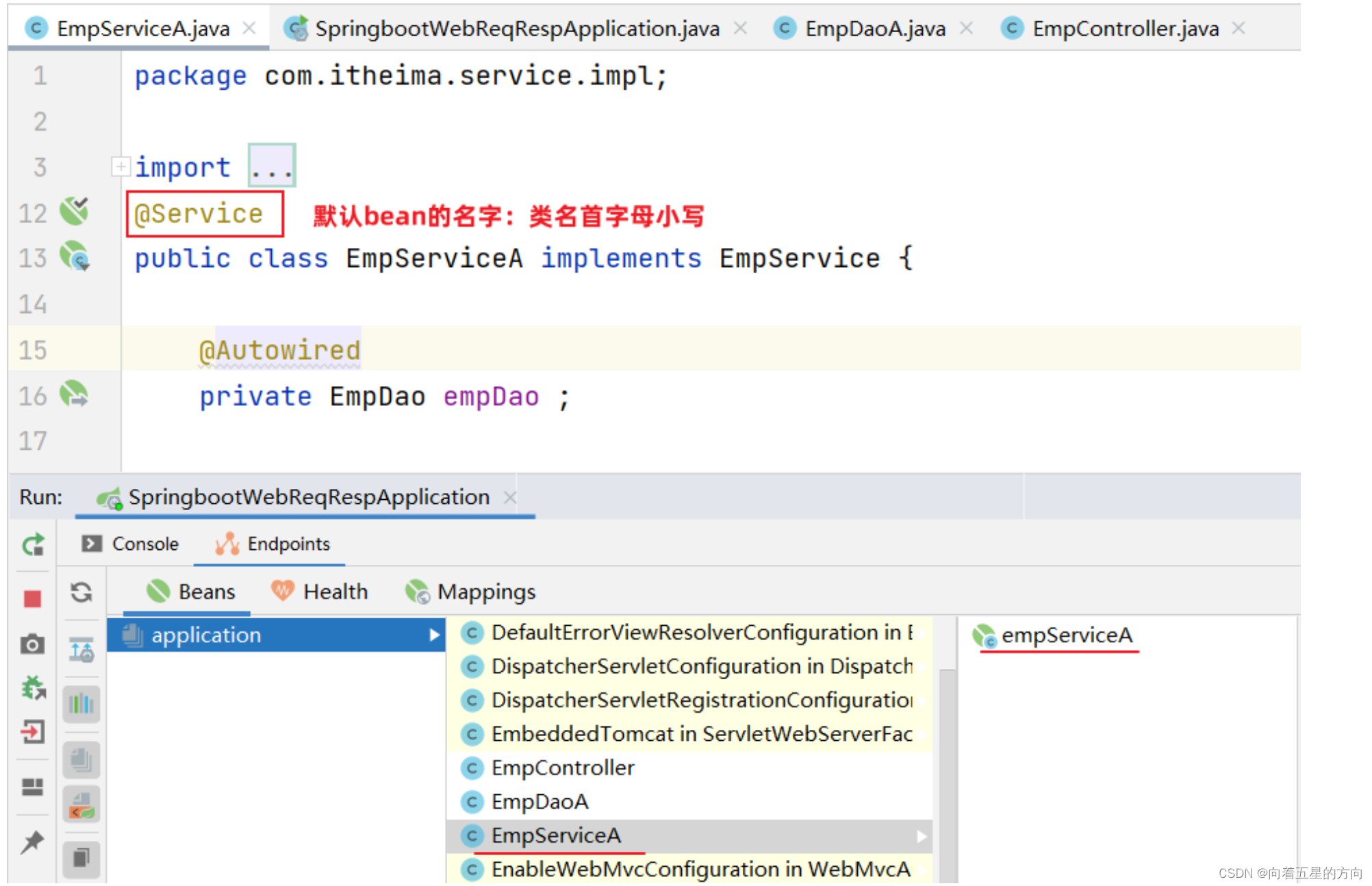Rerun the SpringbootWebReqRespApplication
The height and width of the screenshot is (886, 1372).
pyautogui.click(x=32, y=544)
